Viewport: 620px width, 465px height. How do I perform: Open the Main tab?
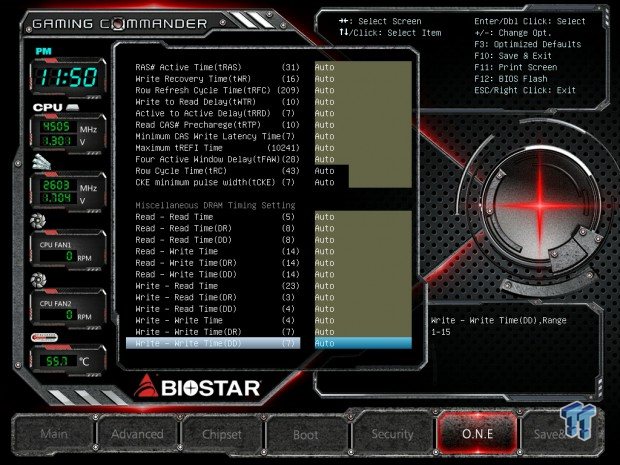tap(54, 434)
